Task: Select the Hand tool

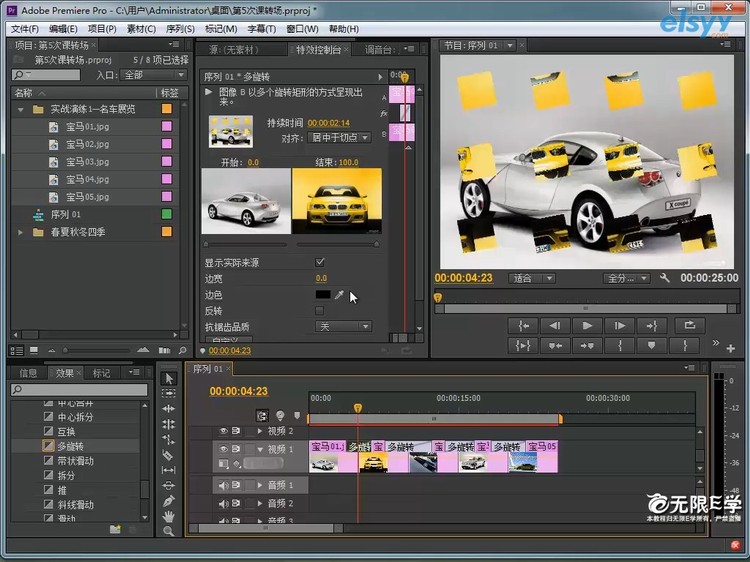Action: pyautogui.click(x=168, y=517)
